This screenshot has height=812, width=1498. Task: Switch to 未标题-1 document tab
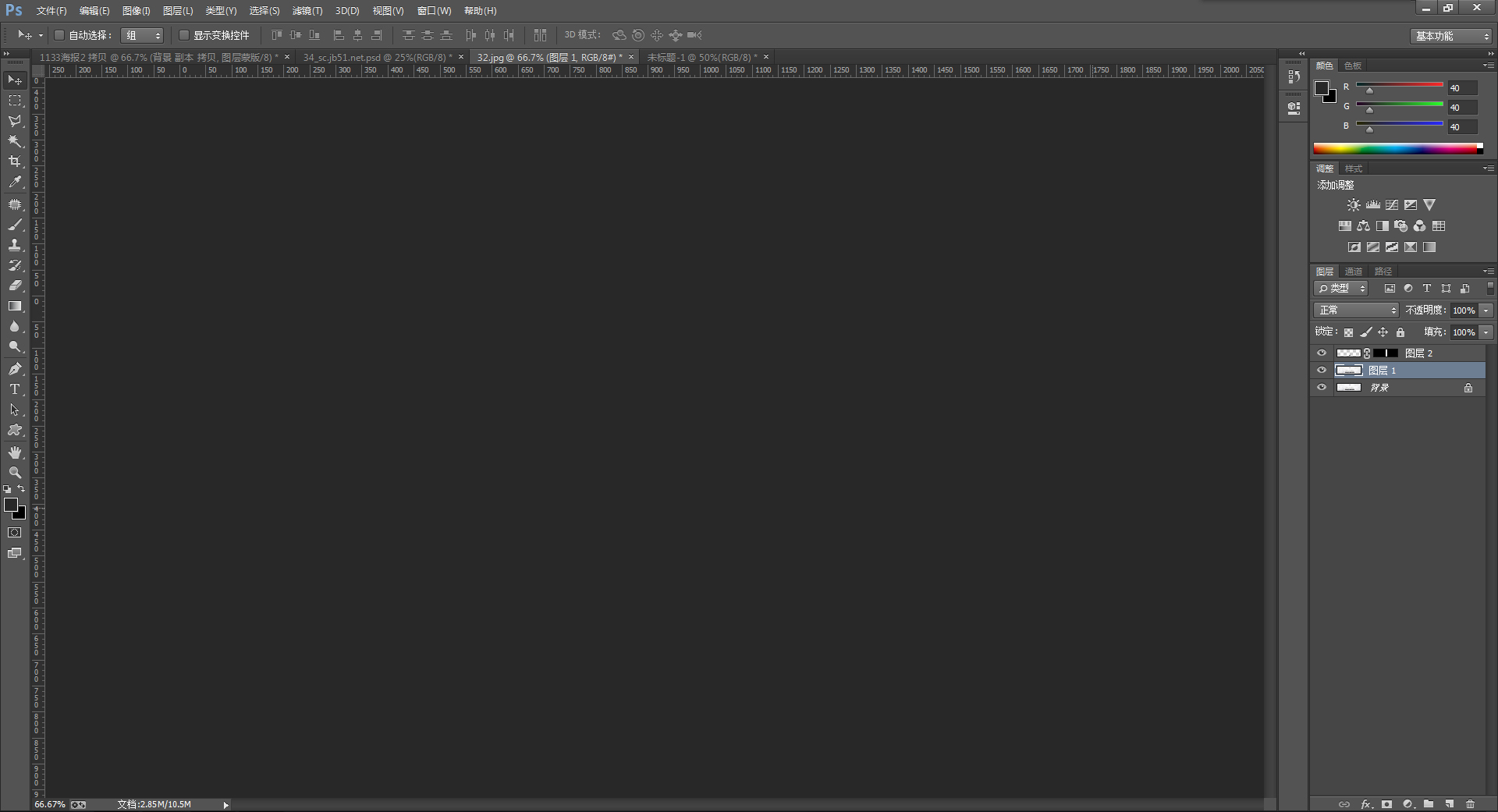point(702,57)
